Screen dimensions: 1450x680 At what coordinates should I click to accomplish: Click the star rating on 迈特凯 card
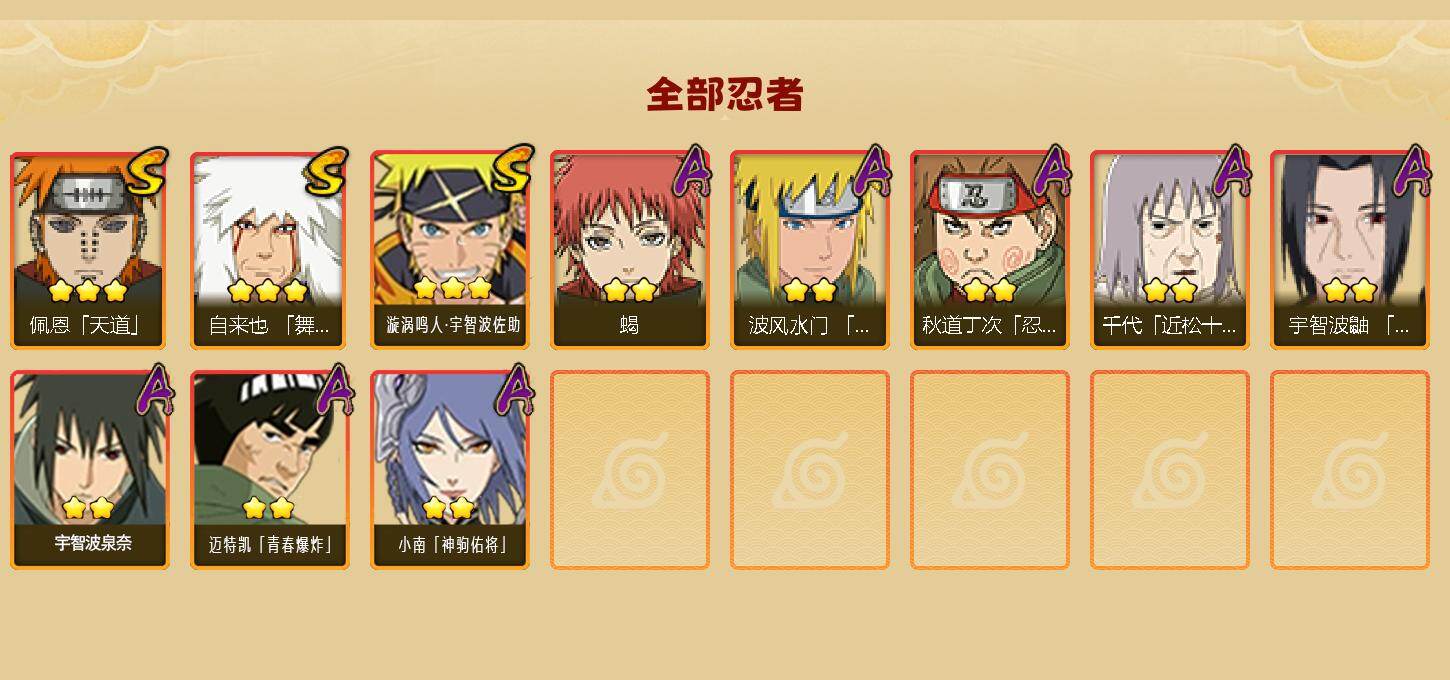click(268, 508)
